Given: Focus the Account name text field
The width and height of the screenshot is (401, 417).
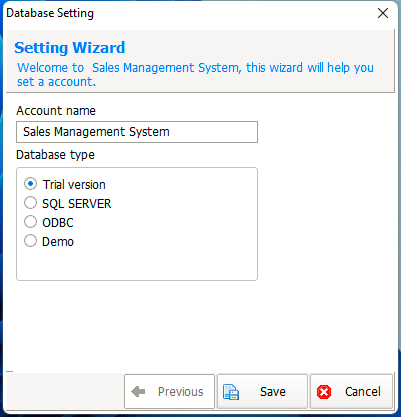Looking at the screenshot, I should point(137,132).
